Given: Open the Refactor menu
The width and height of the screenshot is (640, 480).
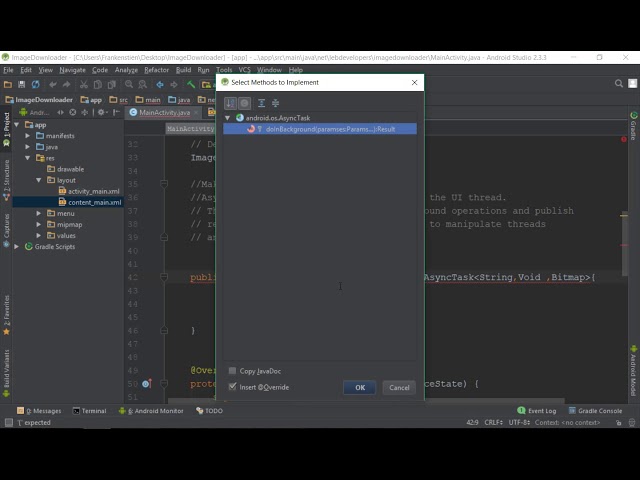Looking at the screenshot, I should (x=156, y=70).
